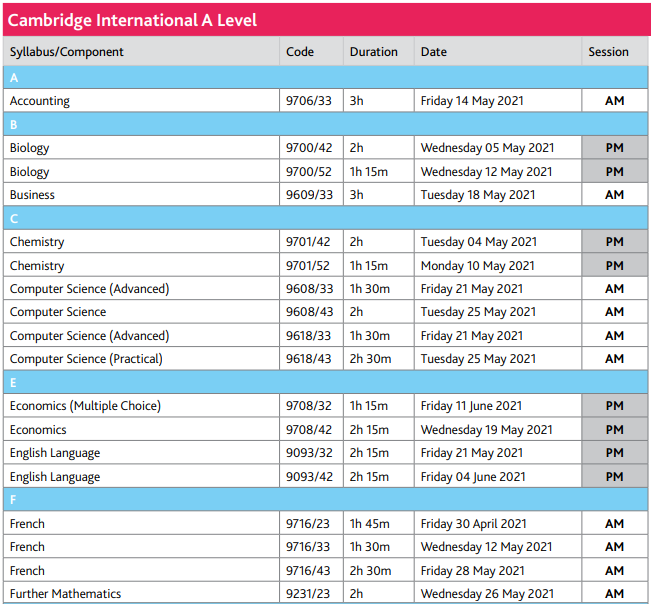This screenshot has width=653, height=606.
Task: Select the Computer Science (Practical) cell
Action: coord(86,359)
